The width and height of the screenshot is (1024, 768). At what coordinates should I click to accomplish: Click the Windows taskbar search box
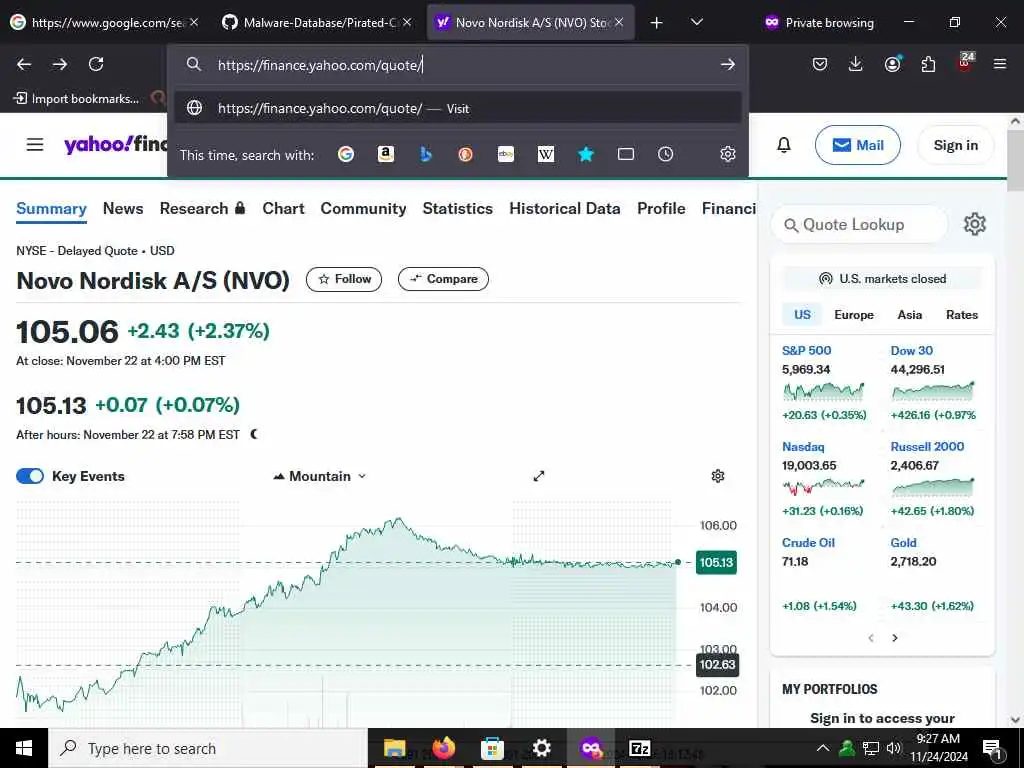(x=208, y=748)
